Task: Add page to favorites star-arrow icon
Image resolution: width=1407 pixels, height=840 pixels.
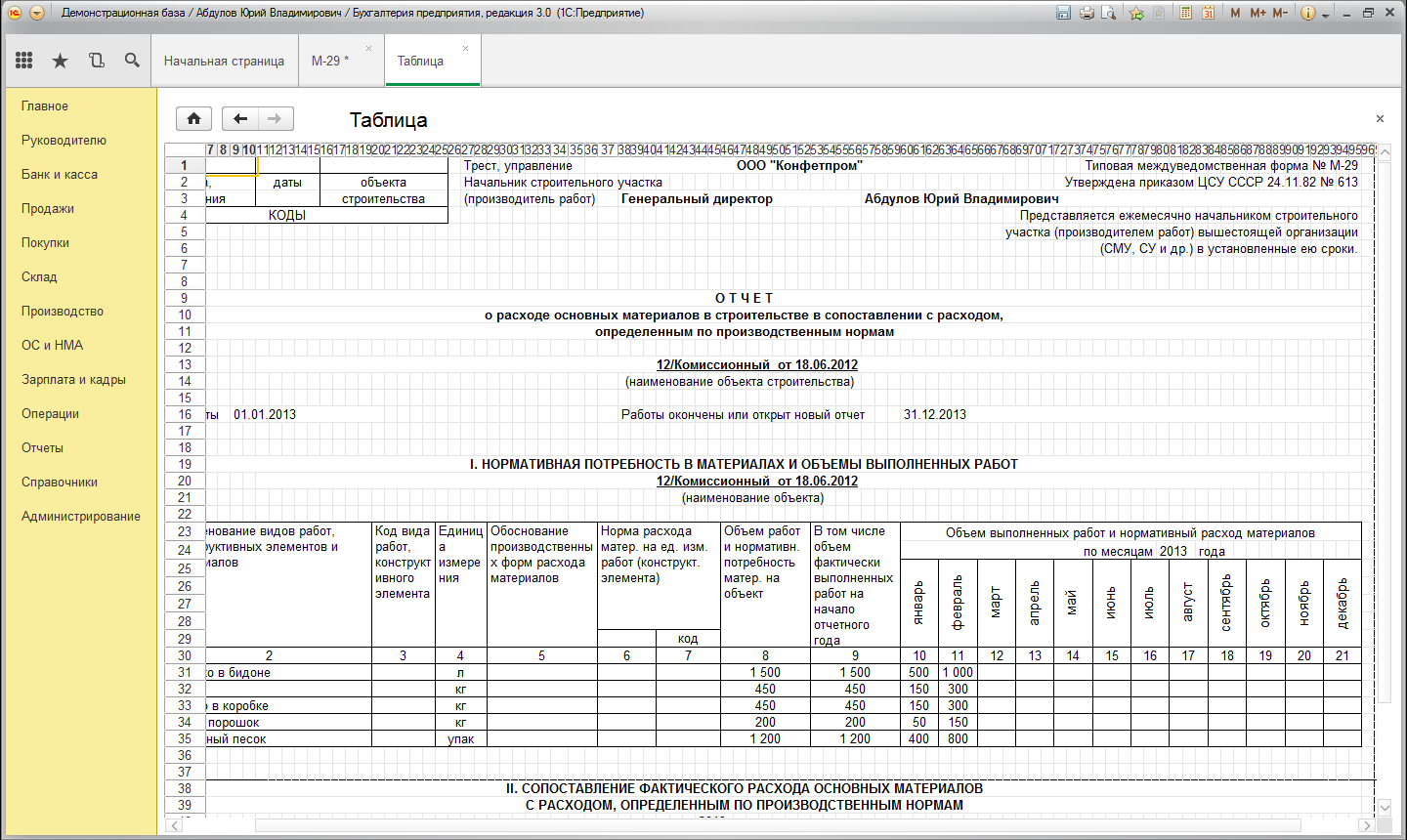Action: pos(1136,13)
